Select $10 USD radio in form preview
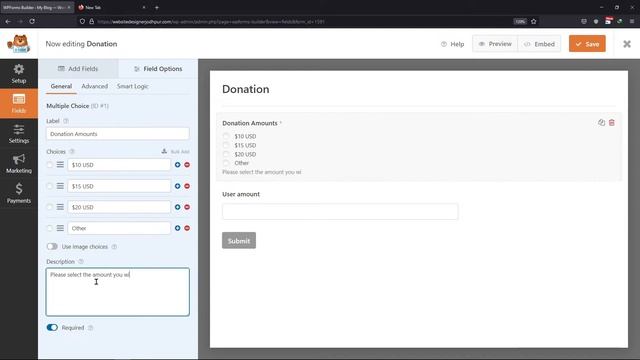The width and height of the screenshot is (640, 360). click(x=226, y=136)
